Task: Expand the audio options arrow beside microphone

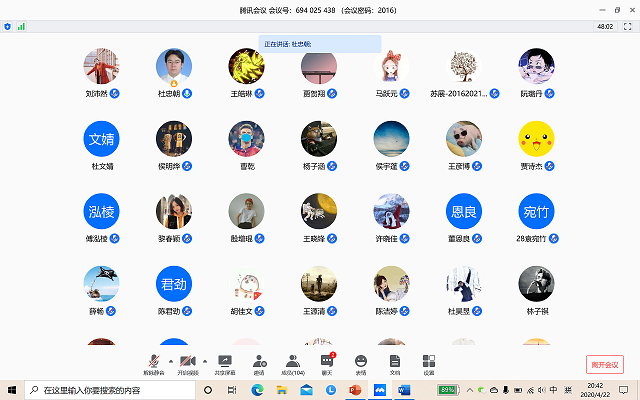Action: click(171, 359)
